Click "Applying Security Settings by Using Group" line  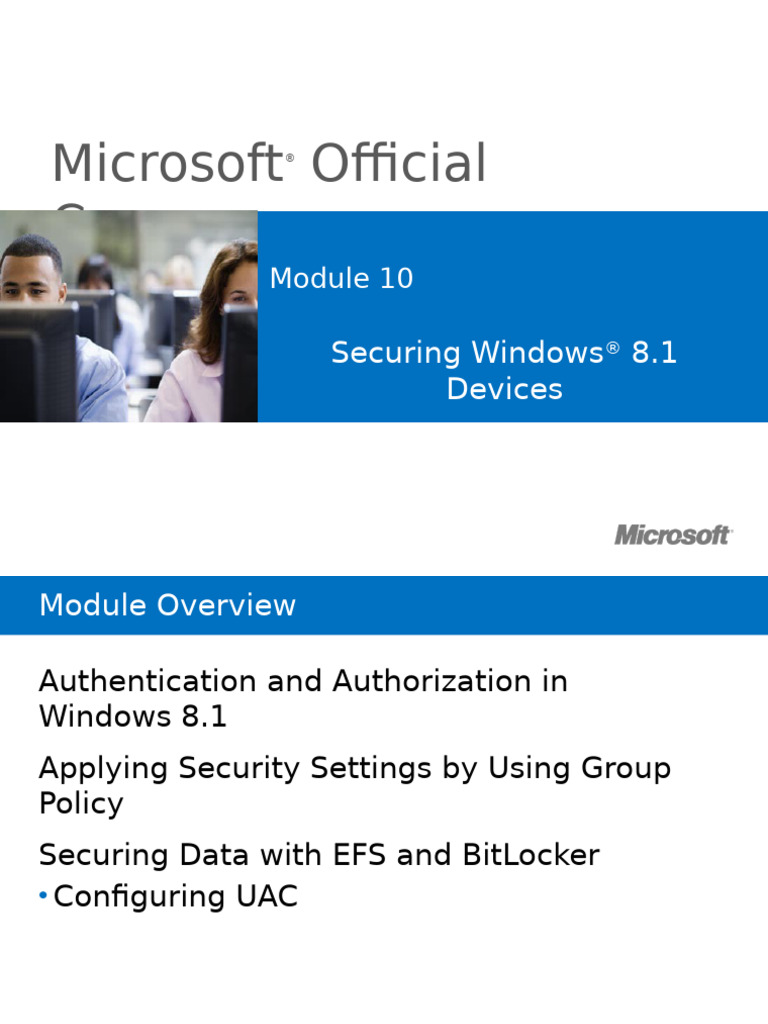tap(354, 769)
